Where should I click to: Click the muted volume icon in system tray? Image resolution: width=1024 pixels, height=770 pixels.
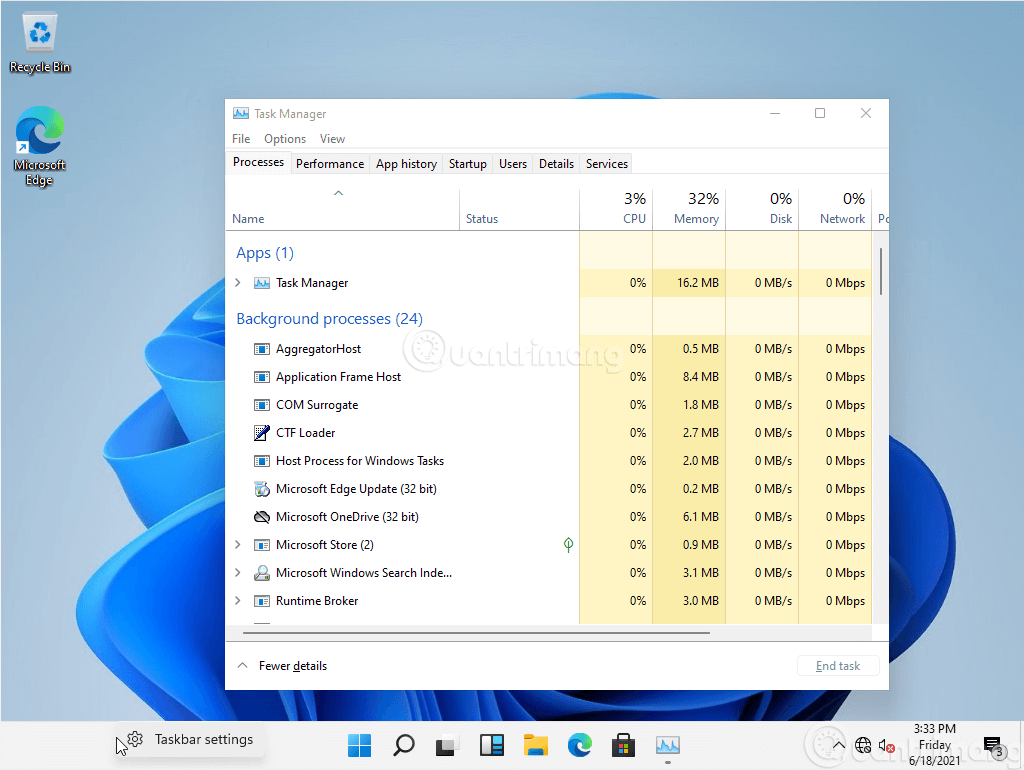[888, 745]
